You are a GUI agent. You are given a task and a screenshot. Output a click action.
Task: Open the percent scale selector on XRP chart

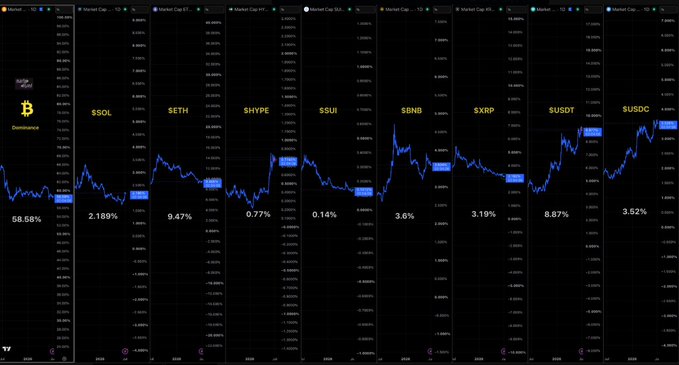[516, 10]
